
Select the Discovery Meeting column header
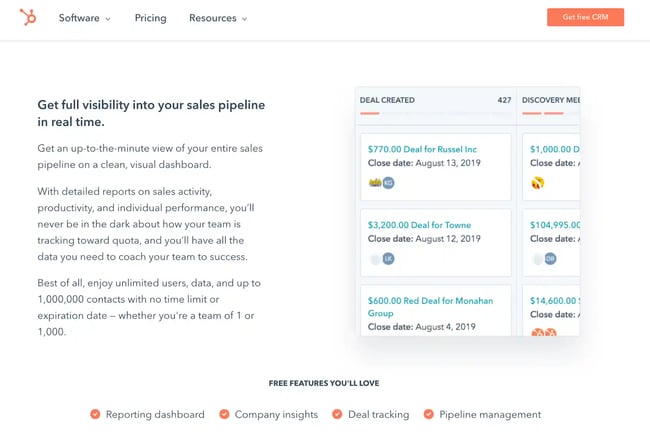coord(550,100)
